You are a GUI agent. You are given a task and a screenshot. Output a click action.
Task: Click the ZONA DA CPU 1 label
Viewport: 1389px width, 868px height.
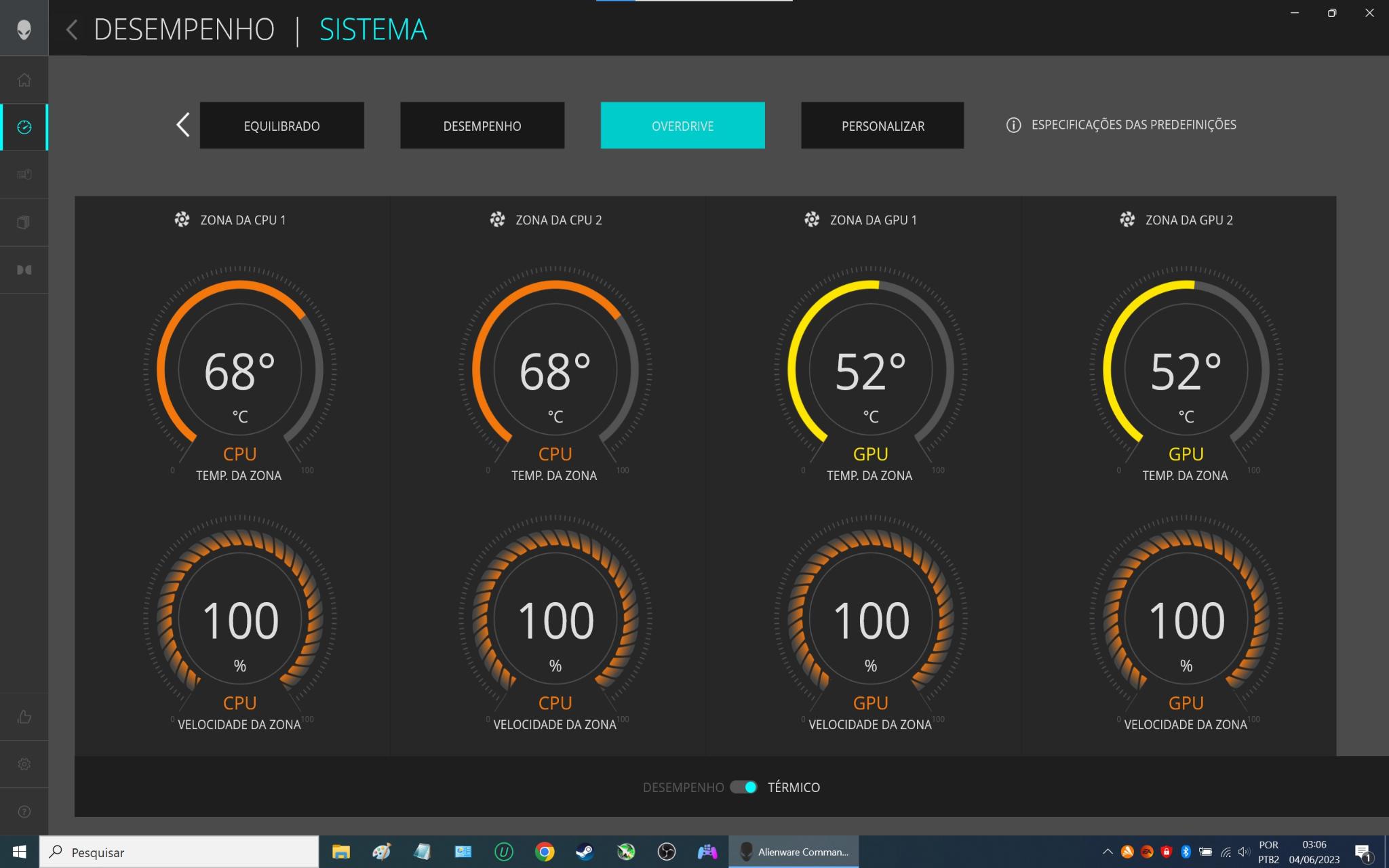click(243, 220)
